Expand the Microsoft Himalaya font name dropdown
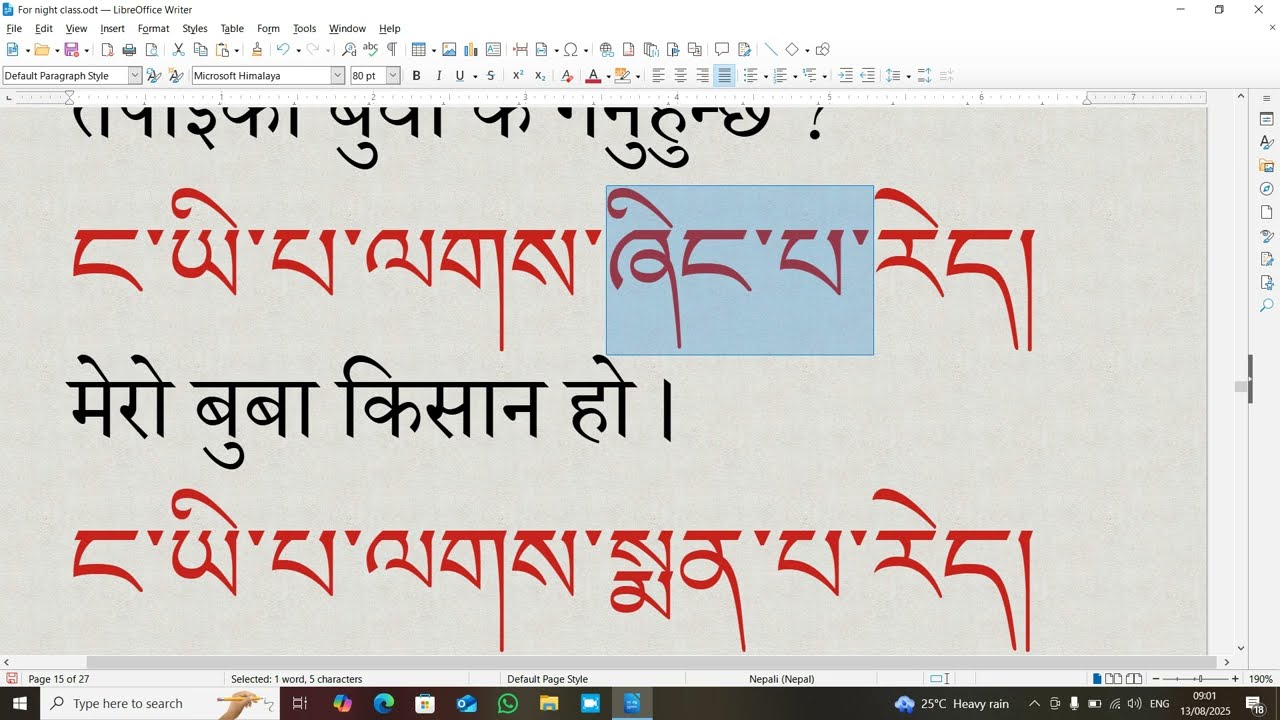 [x=338, y=76]
